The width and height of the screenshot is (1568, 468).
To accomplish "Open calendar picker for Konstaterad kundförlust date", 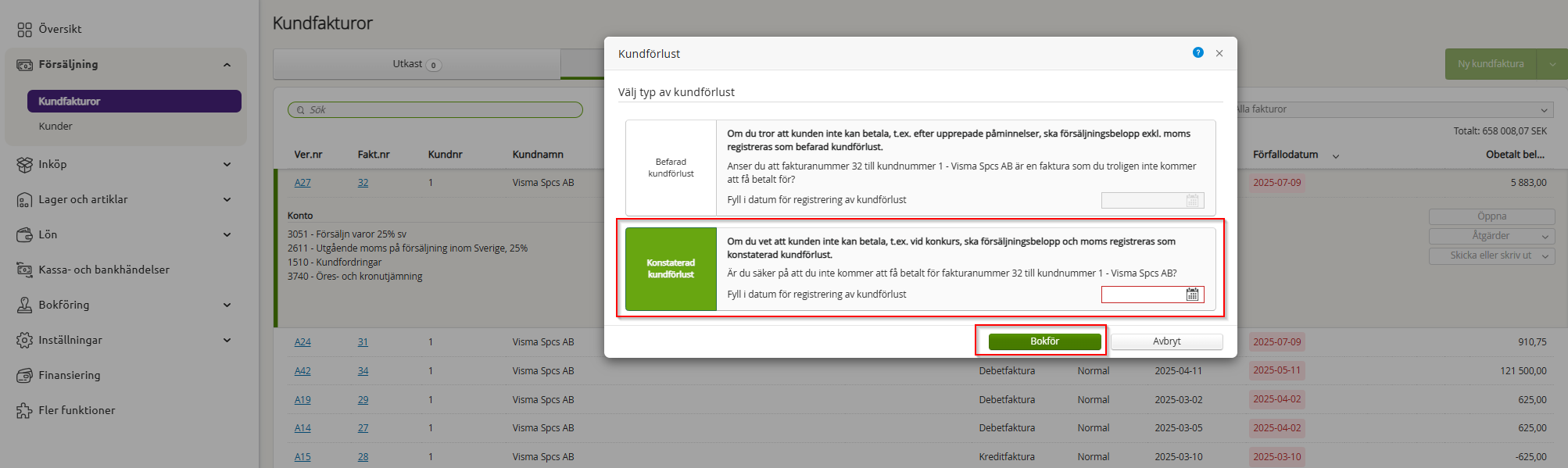I will 1192,295.
